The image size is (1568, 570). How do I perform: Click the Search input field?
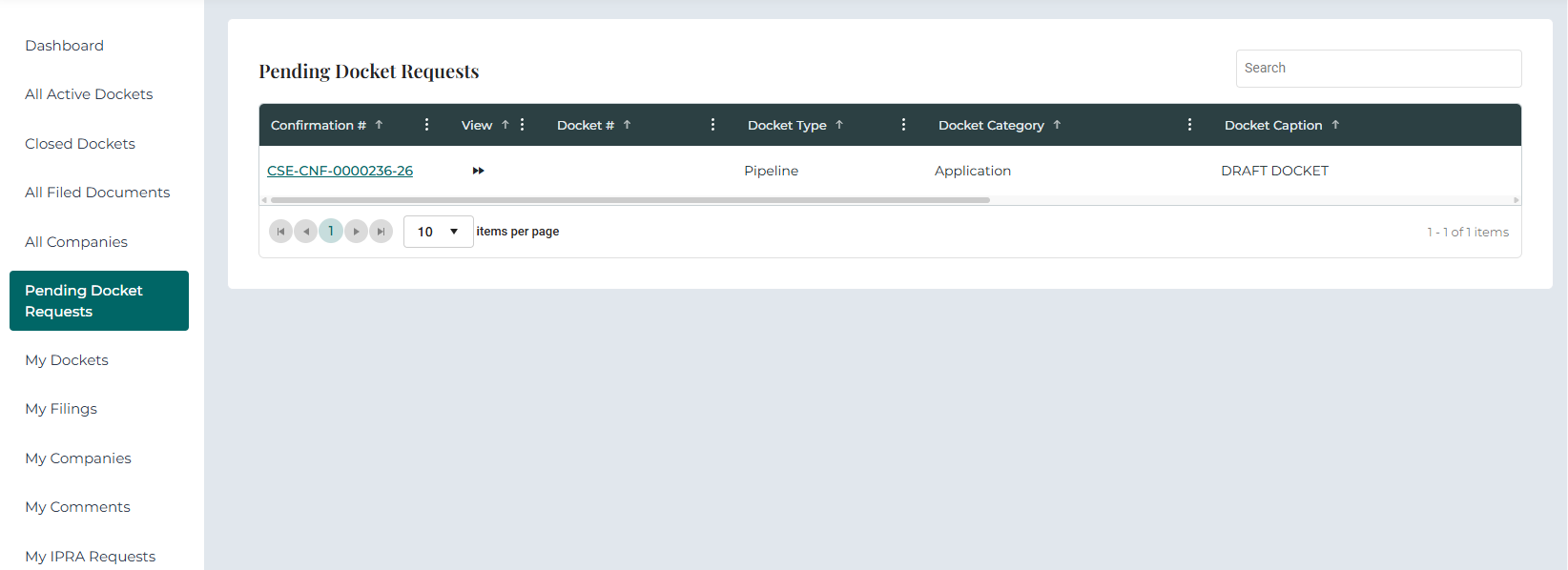point(1378,69)
